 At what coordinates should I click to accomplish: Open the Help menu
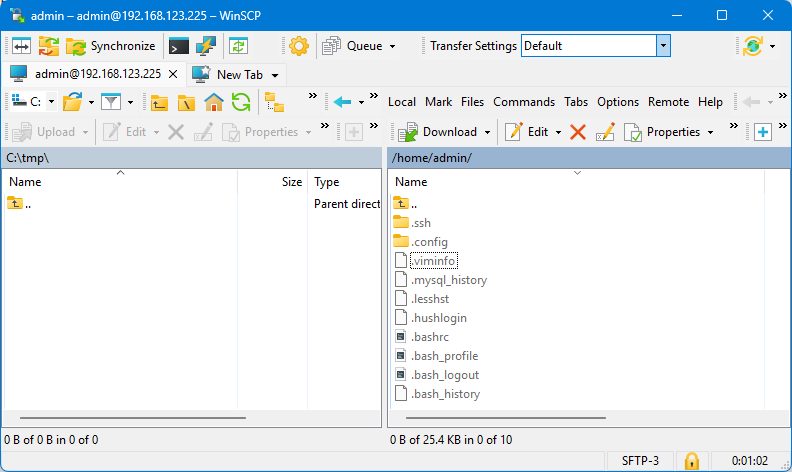click(x=710, y=102)
